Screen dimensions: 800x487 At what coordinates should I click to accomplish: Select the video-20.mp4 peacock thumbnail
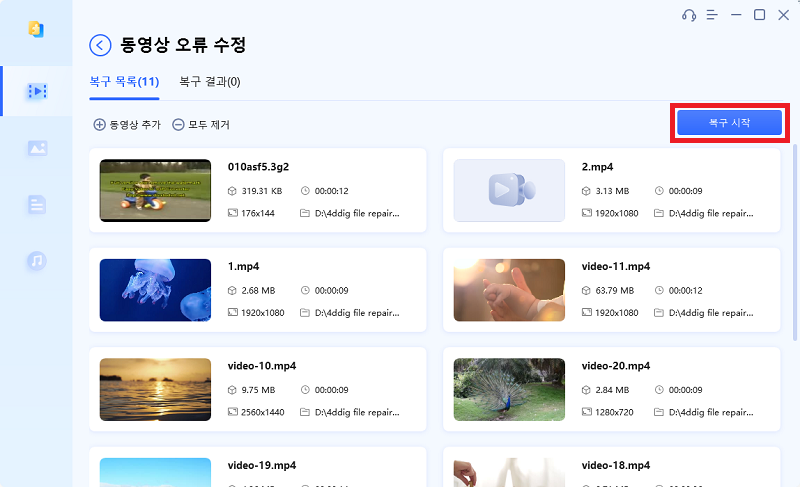point(509,390)
